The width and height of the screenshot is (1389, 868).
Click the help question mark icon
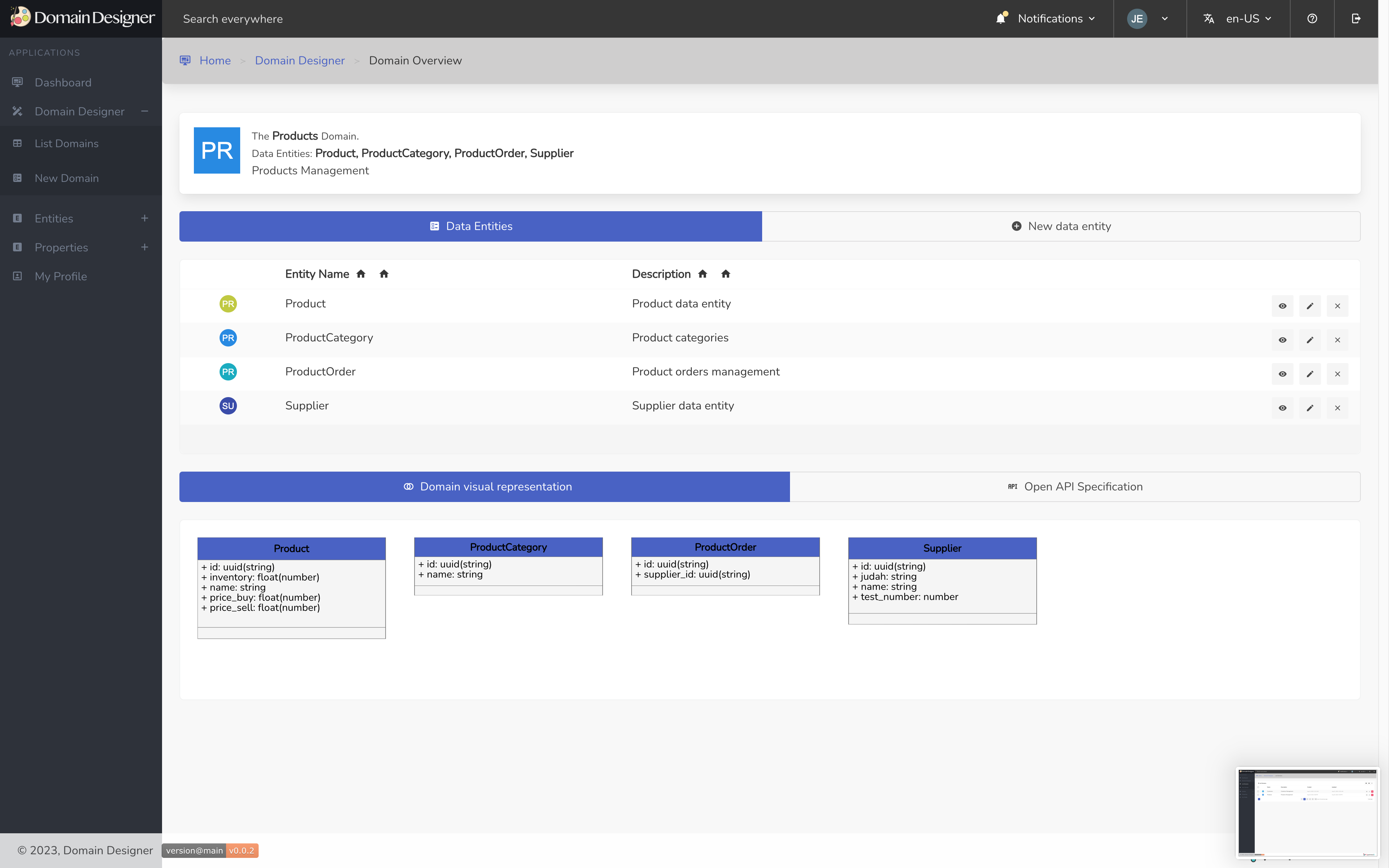(1312, 19)
